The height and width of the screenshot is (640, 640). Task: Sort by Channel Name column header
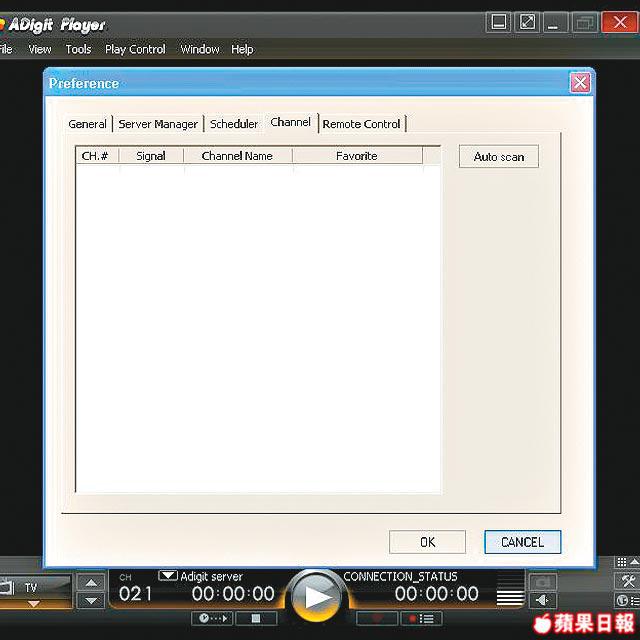pos(238,156)
